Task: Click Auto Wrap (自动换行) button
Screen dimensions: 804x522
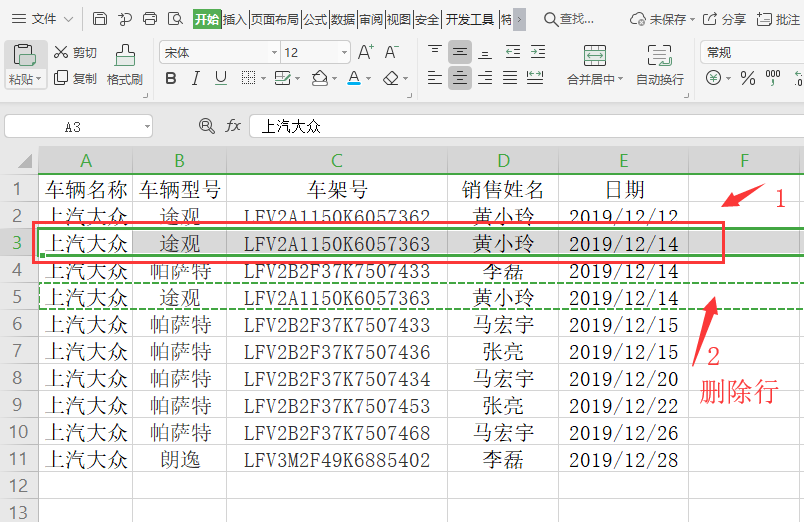Action: pyautogui.click(x=659, y=65)
